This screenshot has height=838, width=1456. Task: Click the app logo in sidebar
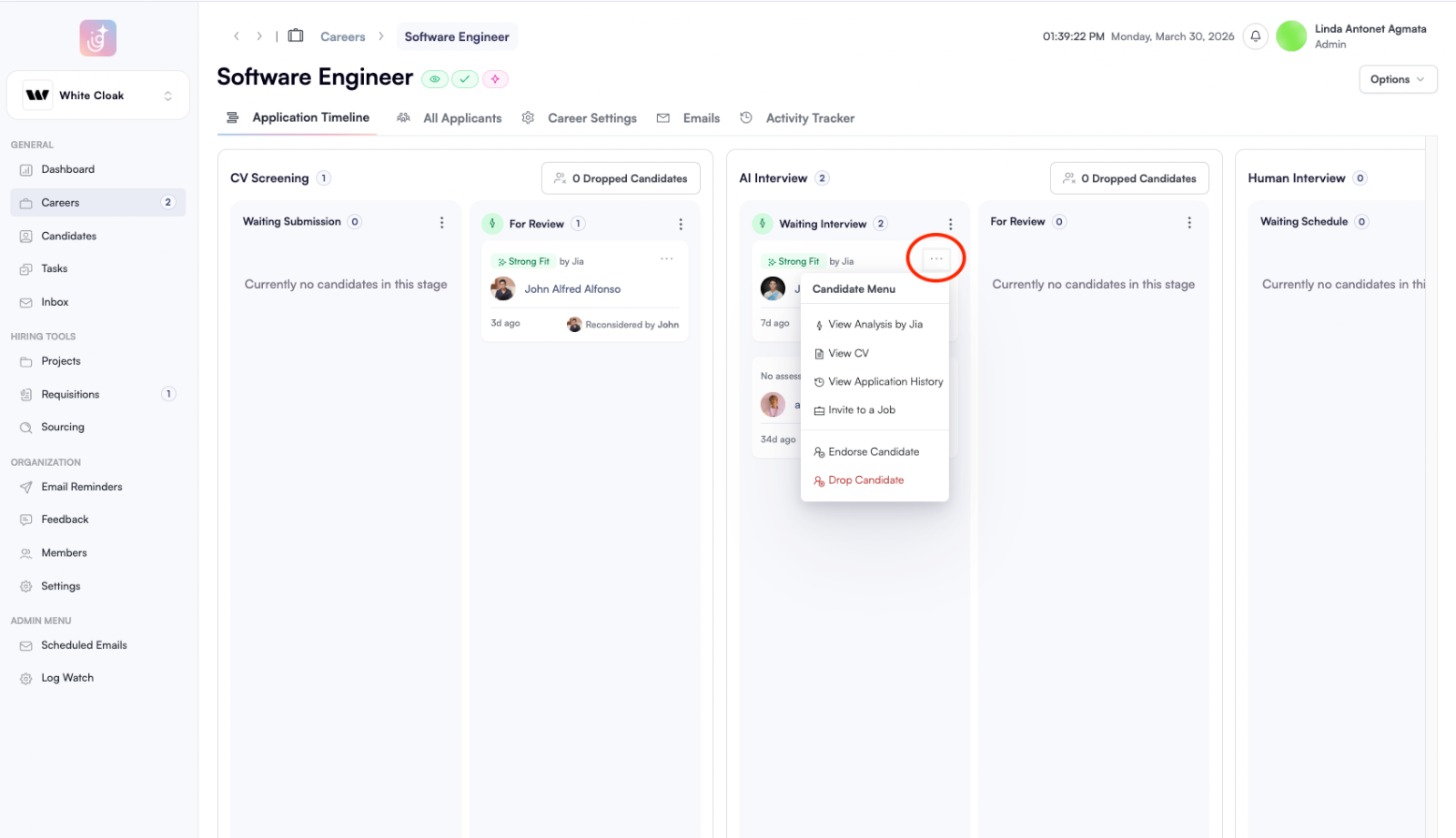(97, 38)
